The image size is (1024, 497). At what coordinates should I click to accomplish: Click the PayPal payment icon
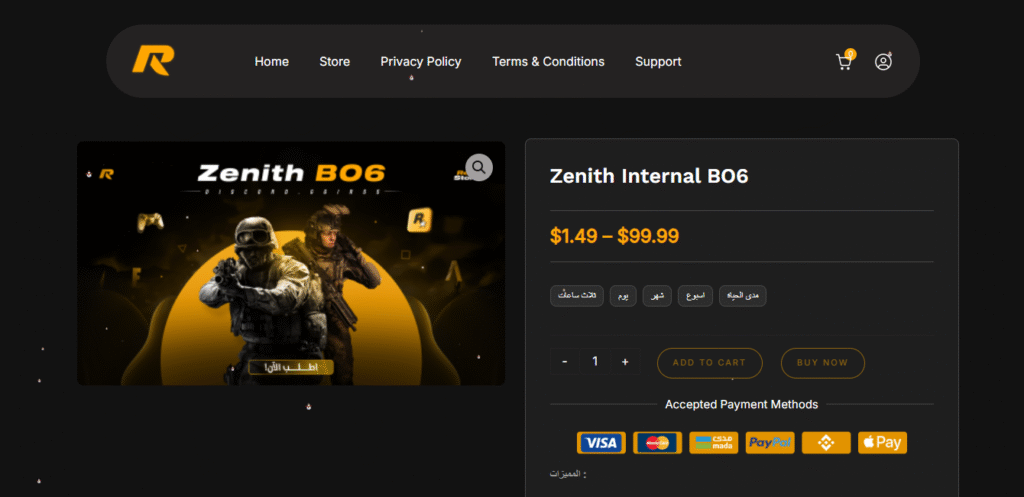tap(770, 443)
